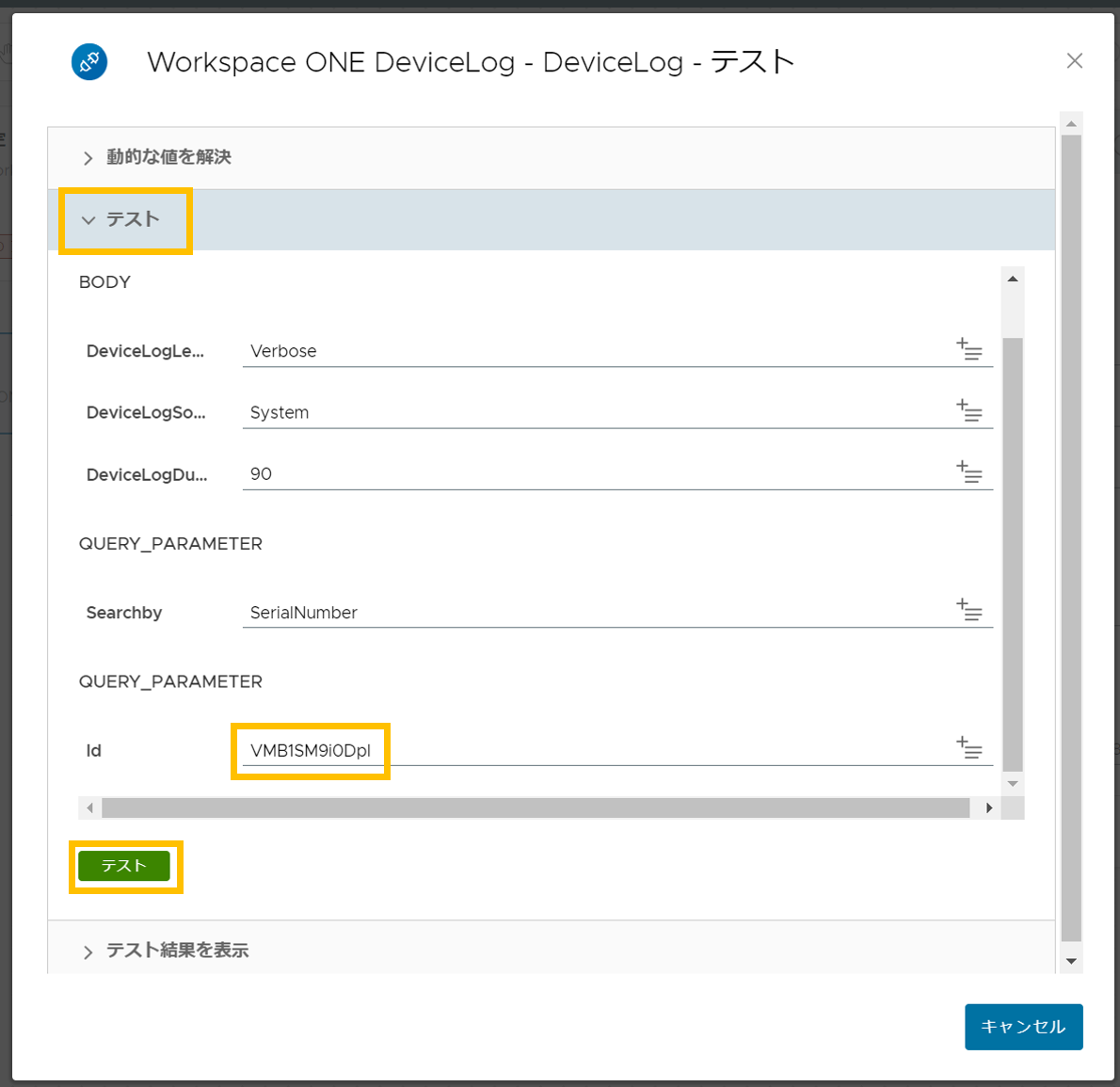Click the キャンセル button
This screenshot has height=1087, width=1120.
tap(1024, 1026)
